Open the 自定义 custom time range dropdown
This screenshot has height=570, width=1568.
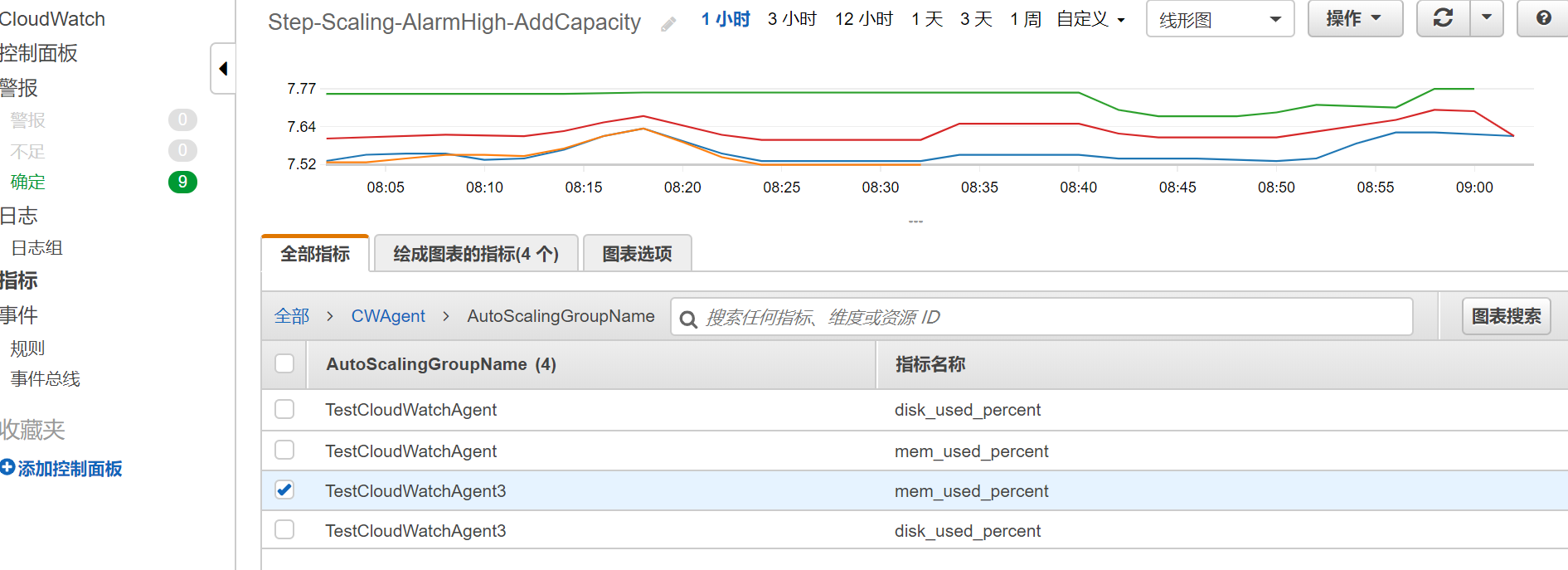click(1091, 19)
